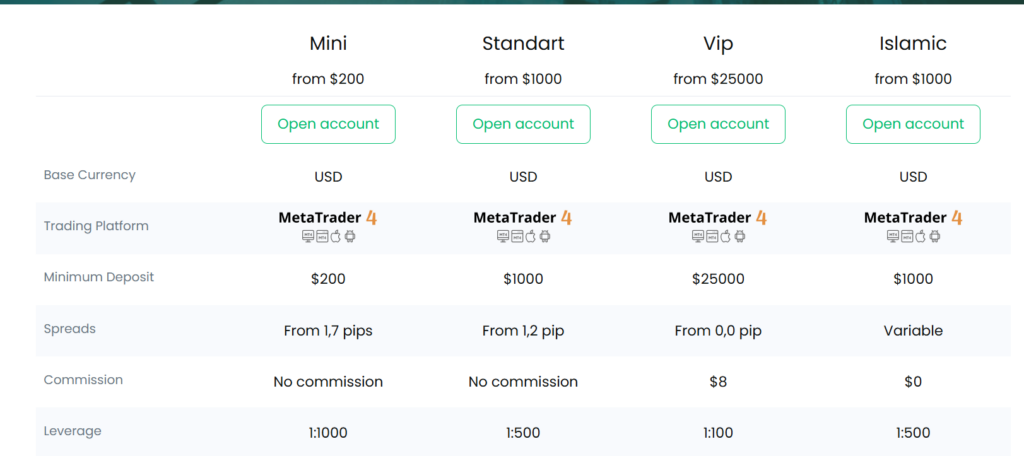
Task: Click the desktop MT4 icon under Islamic
Action: pyautogui.click(x=893, y=237)
